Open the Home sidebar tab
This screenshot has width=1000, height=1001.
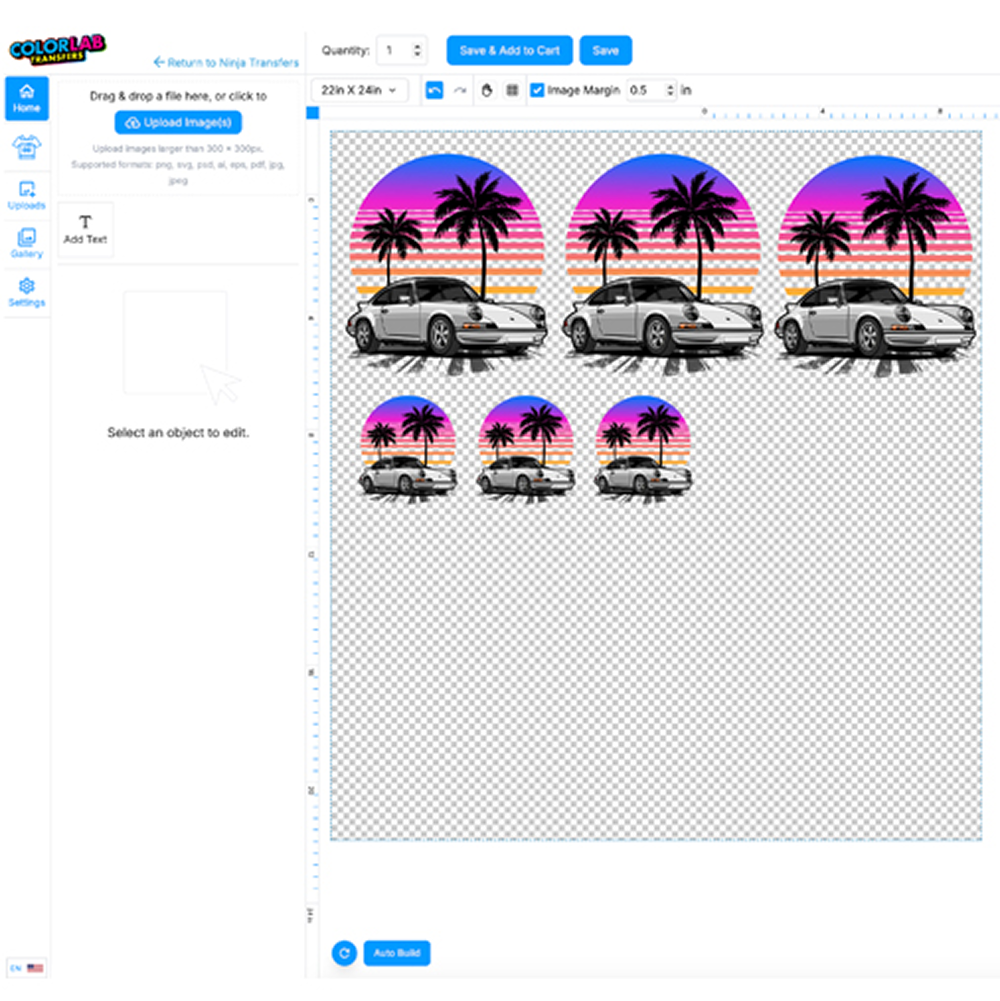(27, 98)
